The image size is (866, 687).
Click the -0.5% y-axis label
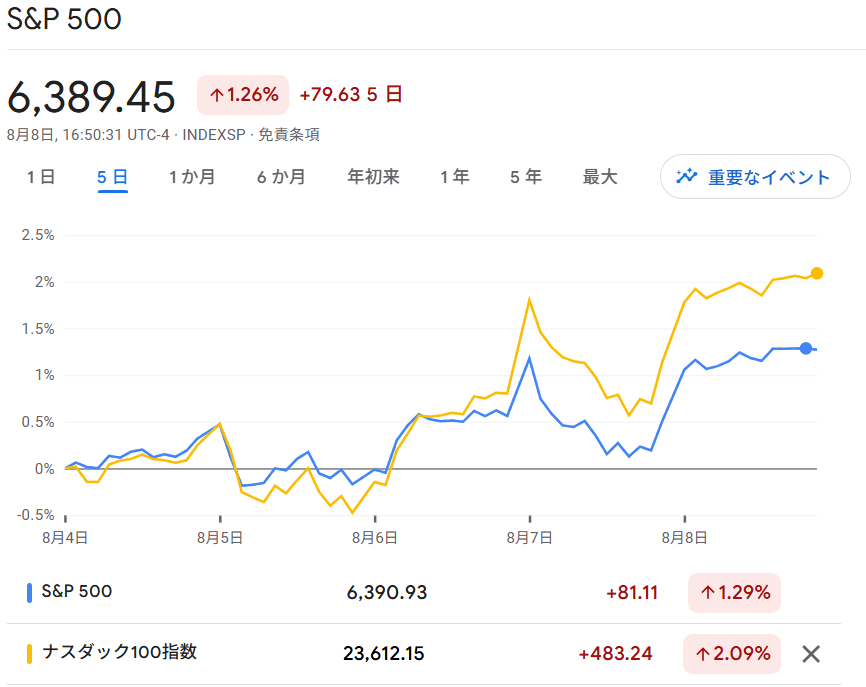tap(35, 515)
